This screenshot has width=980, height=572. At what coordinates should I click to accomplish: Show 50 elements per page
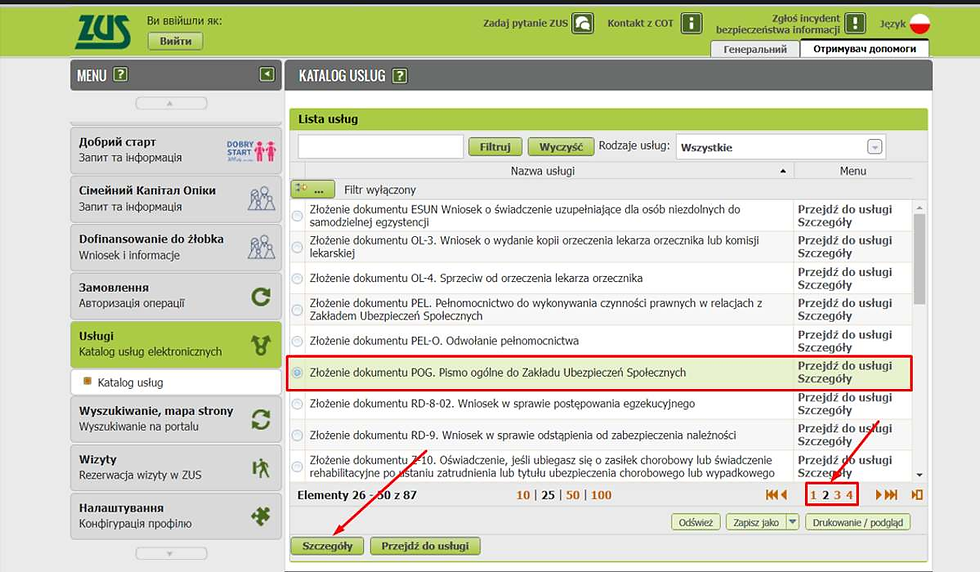pos(572,495)
